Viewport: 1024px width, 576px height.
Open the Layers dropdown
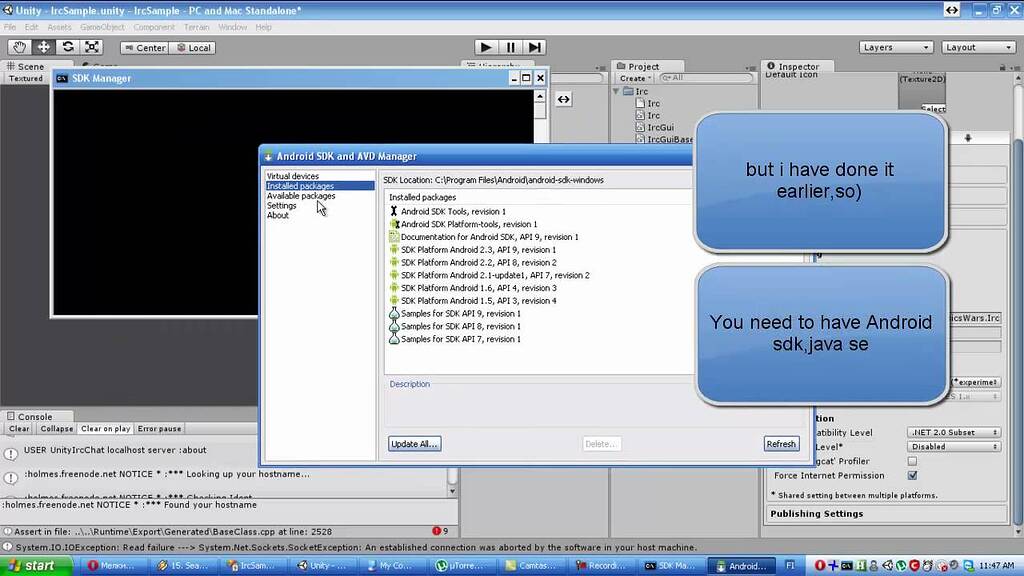(895, 46)
